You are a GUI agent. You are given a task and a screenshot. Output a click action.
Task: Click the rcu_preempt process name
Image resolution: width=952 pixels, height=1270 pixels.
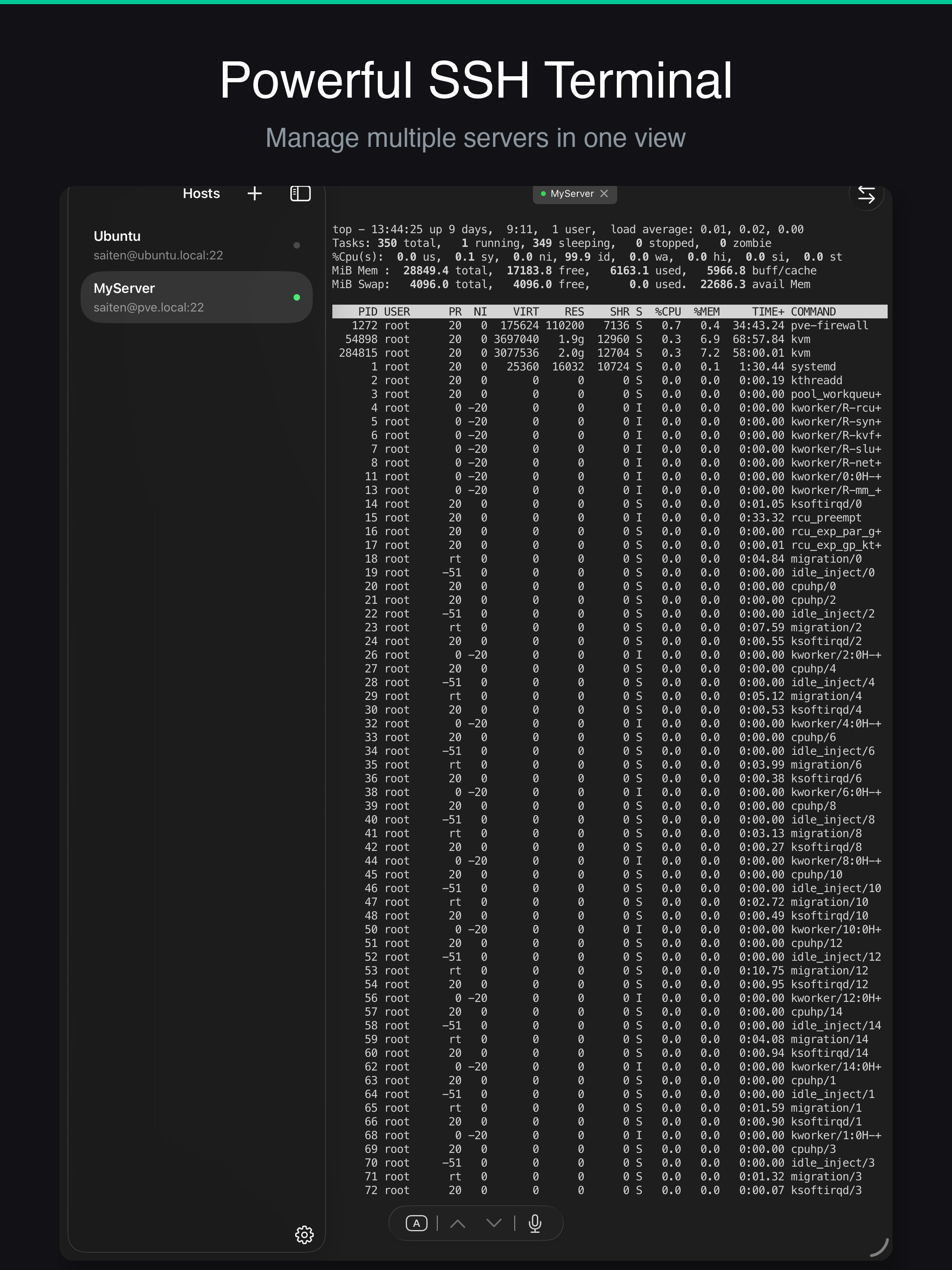click(x=826, y=518)
